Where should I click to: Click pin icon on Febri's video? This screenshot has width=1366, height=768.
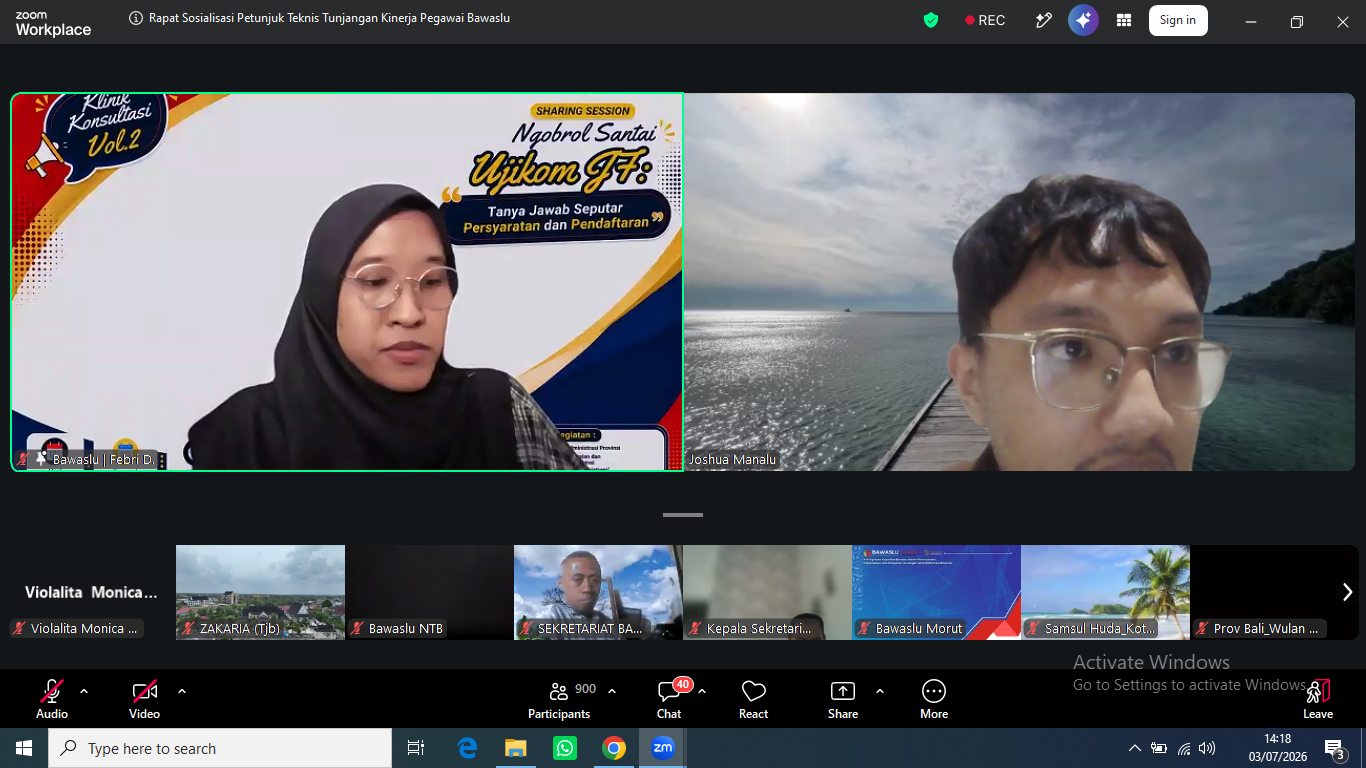point(41,459)
